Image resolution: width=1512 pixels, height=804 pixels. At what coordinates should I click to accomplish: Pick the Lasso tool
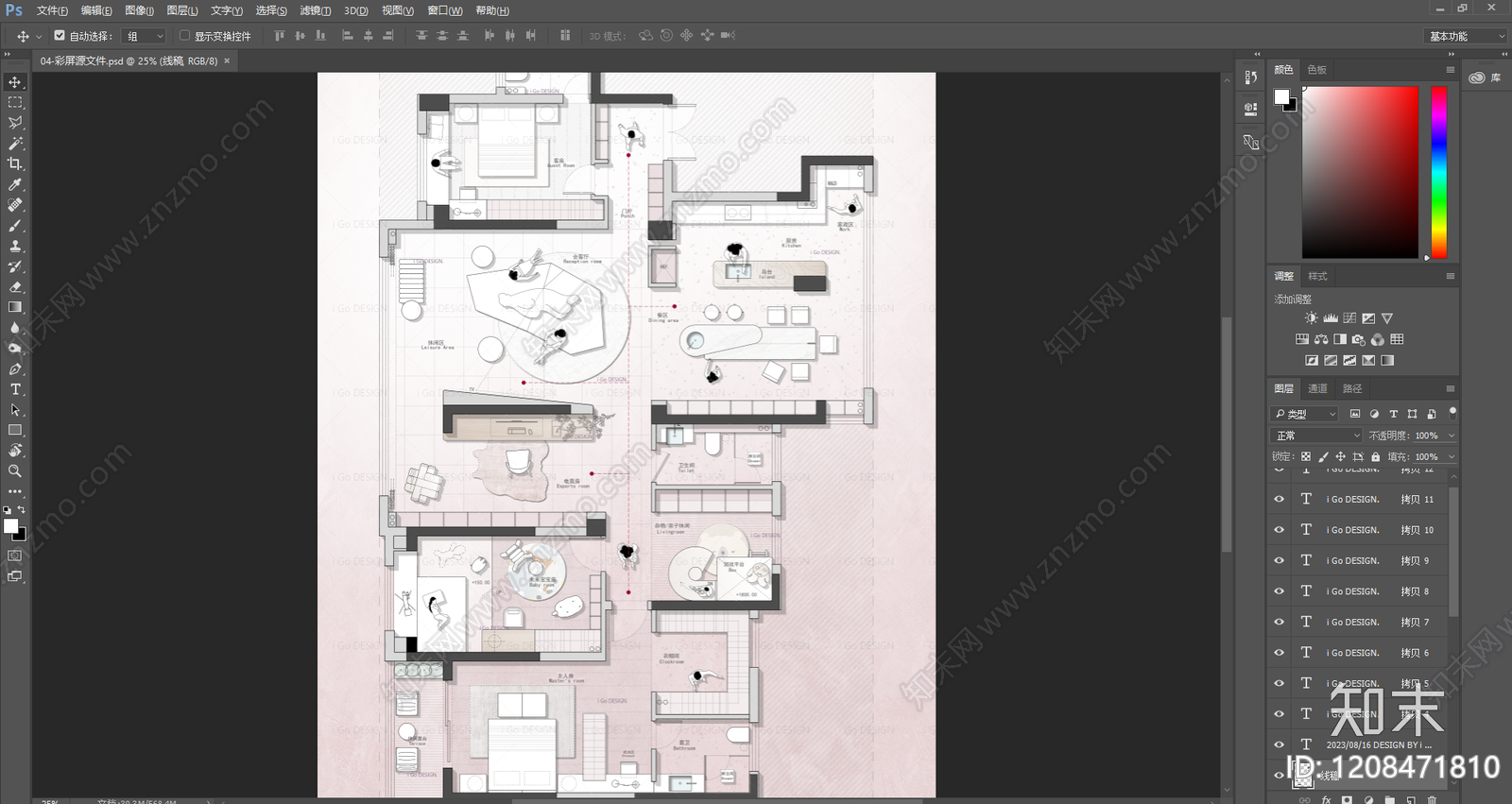tap(15, 123)
